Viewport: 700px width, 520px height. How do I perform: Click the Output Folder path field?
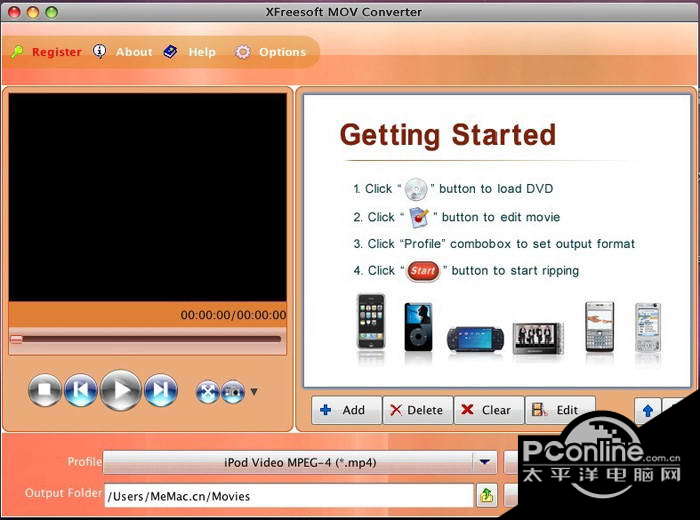point(289,495)
